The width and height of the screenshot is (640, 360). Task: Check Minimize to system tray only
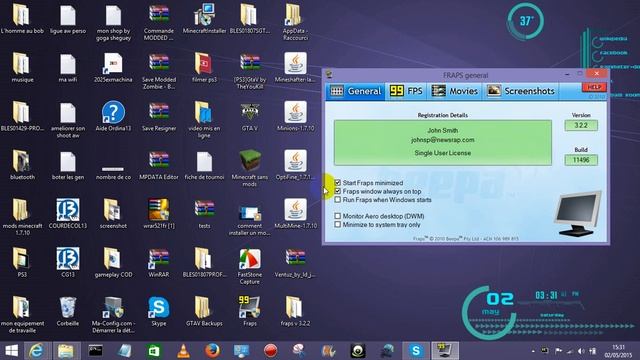[338, 224]
